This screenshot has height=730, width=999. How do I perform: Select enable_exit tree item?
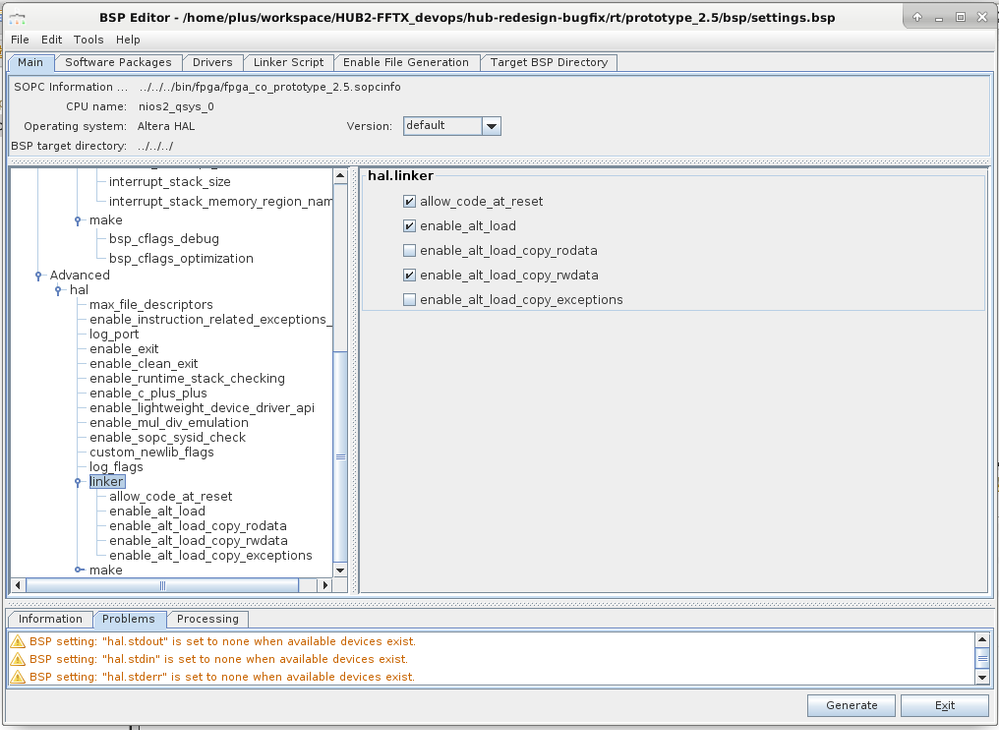pyautogui.click(x=124, y=349)
